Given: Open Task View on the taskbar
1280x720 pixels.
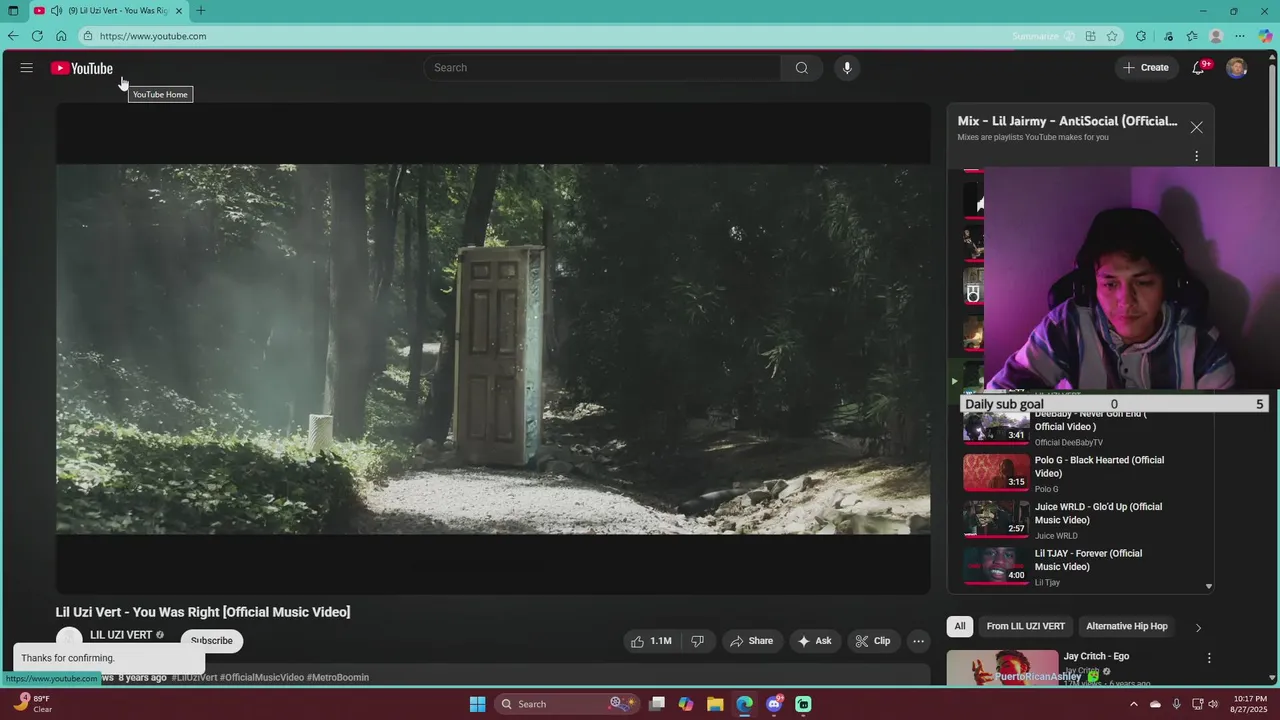Looking at the screenshot, I should click(x=657, y=704).
